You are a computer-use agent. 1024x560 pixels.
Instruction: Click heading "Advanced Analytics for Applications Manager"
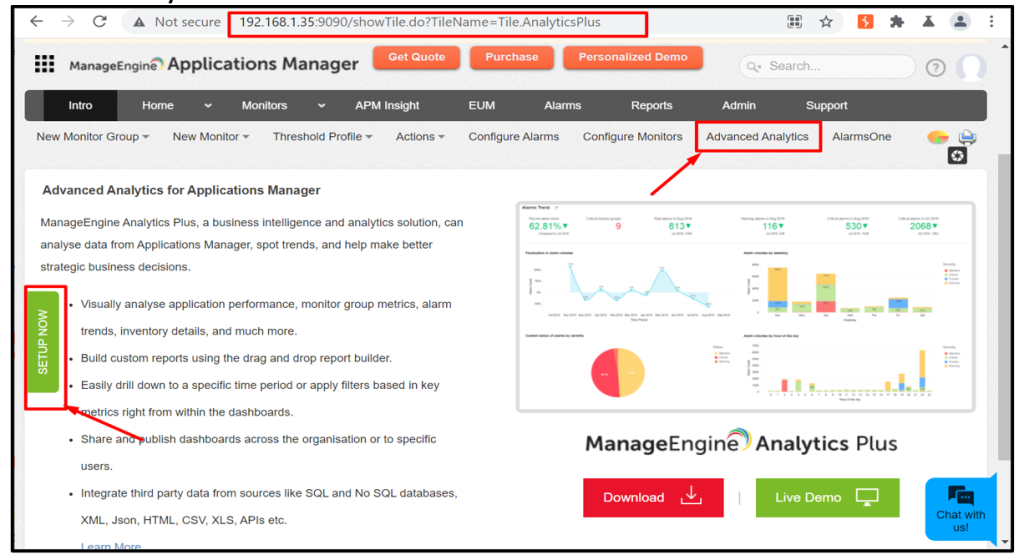coord(182,191)
